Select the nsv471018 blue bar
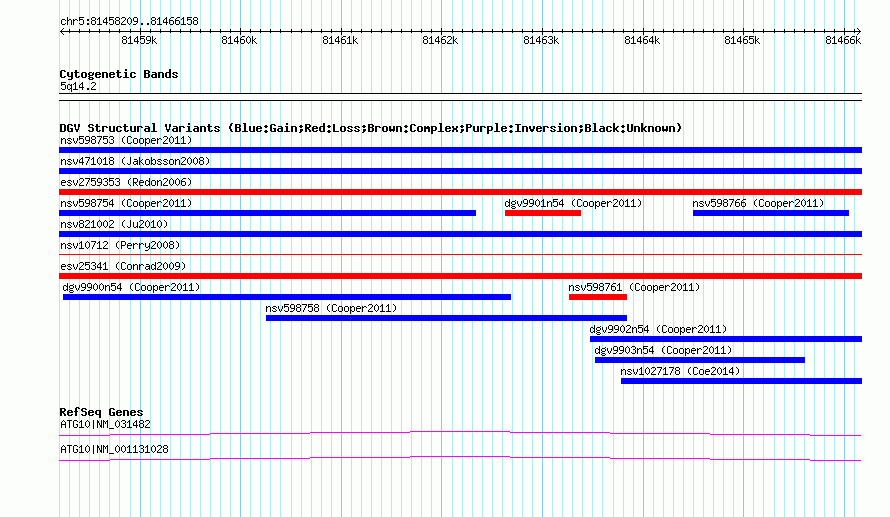 [x=460, y=171]
